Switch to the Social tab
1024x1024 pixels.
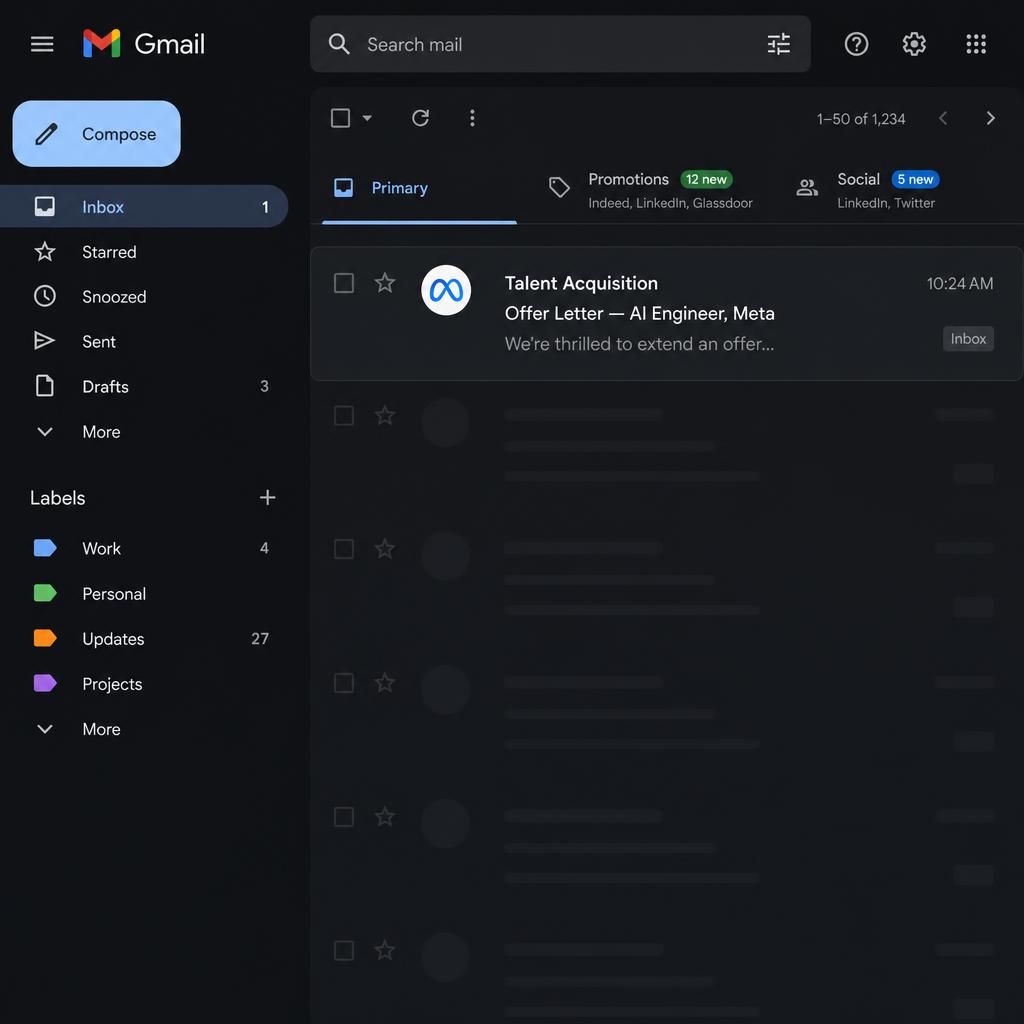[x=869, y=190]
